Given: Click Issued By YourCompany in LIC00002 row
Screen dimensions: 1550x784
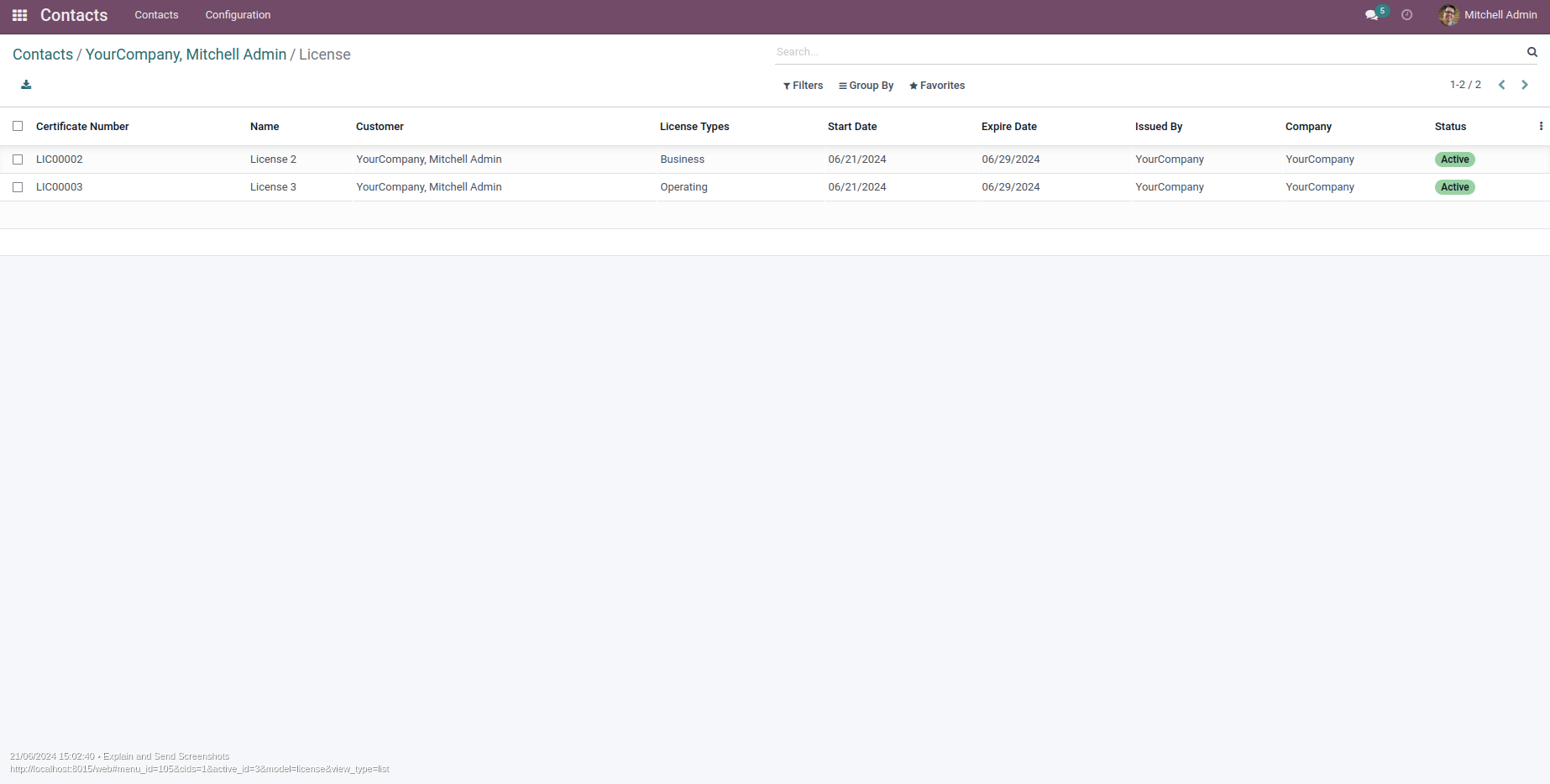Looking at the screenshot, I should pos(1170,159).
